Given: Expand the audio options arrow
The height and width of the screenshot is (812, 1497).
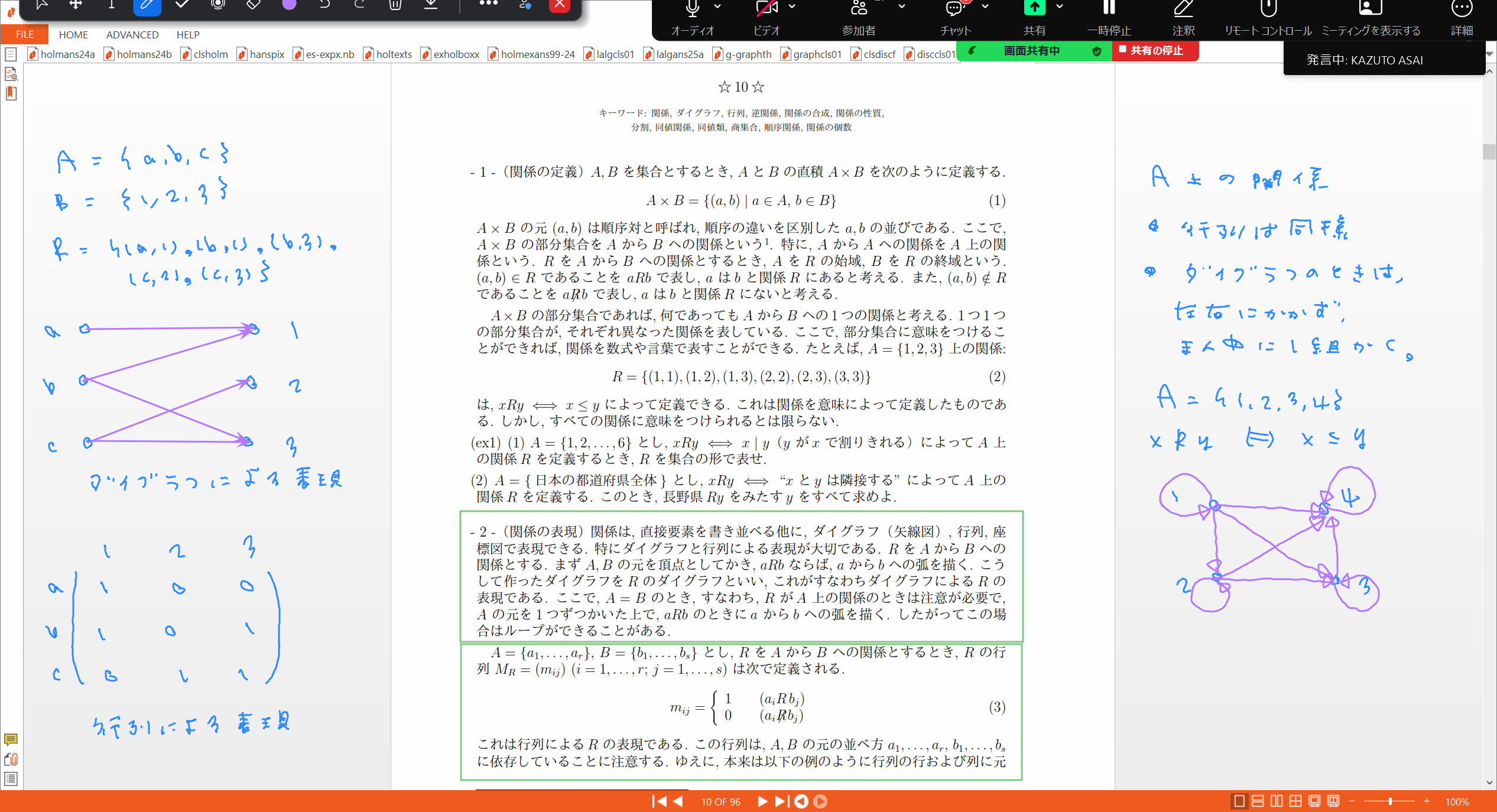Looking at the screenshot, I should 717,7.
